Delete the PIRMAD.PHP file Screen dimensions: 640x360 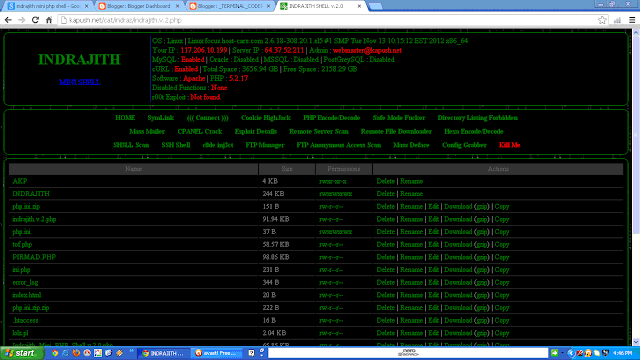386,257
